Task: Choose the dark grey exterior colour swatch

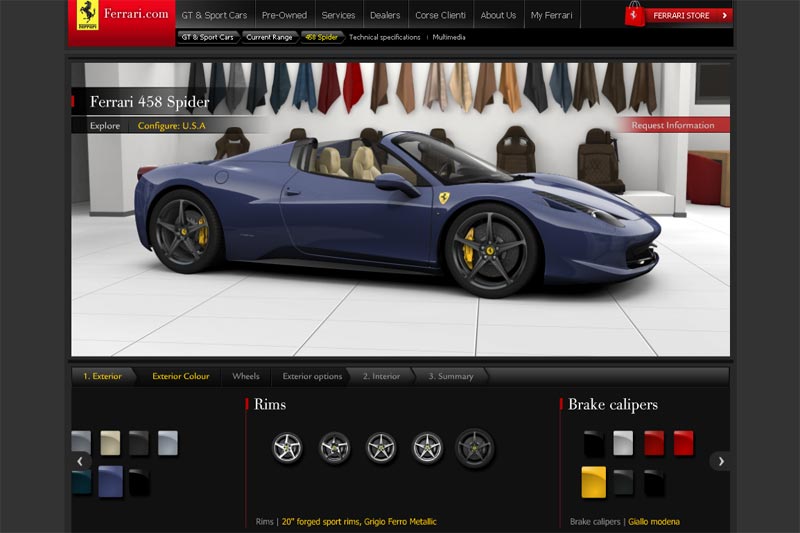Action: point(139,443)
